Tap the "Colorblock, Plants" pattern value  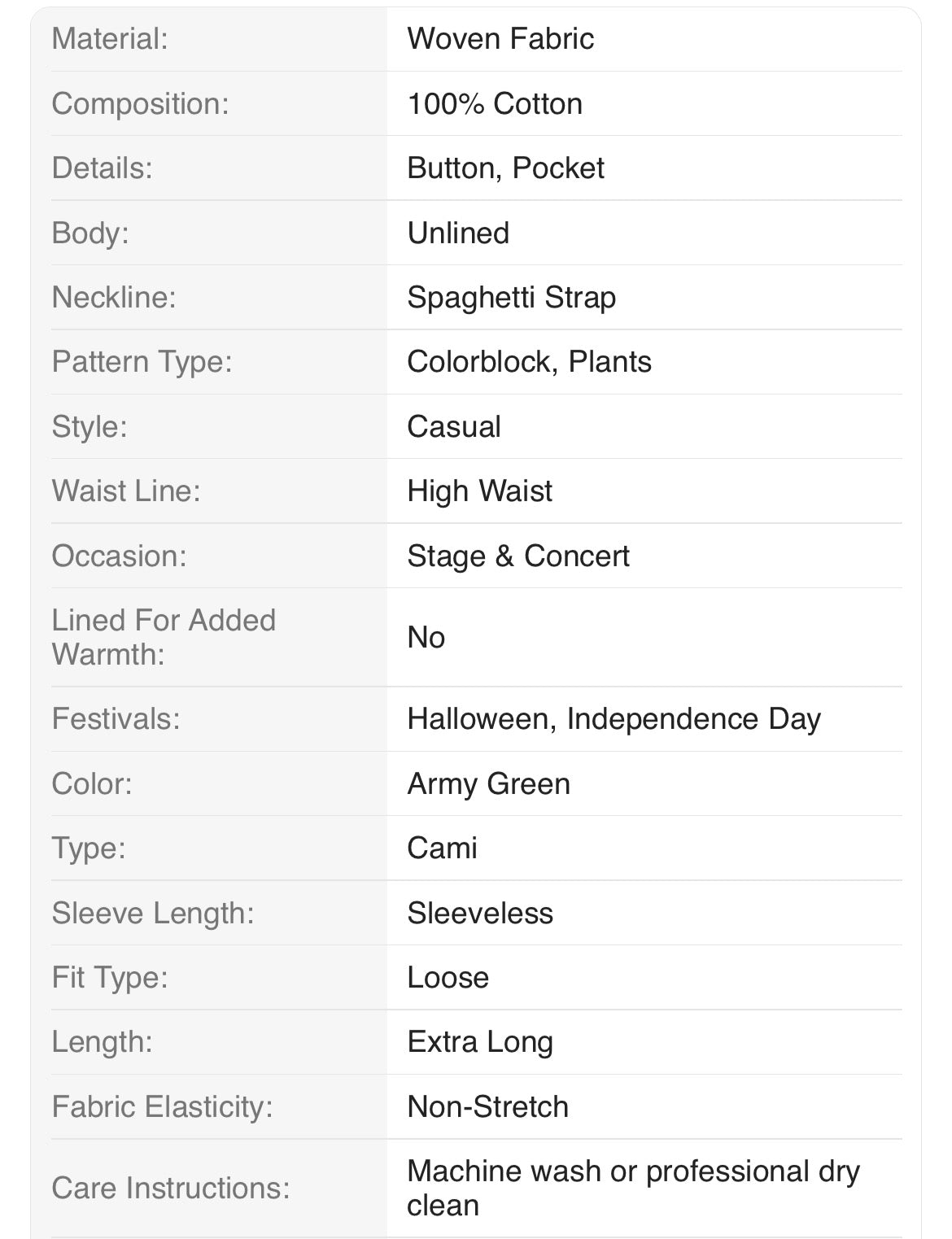529,361
